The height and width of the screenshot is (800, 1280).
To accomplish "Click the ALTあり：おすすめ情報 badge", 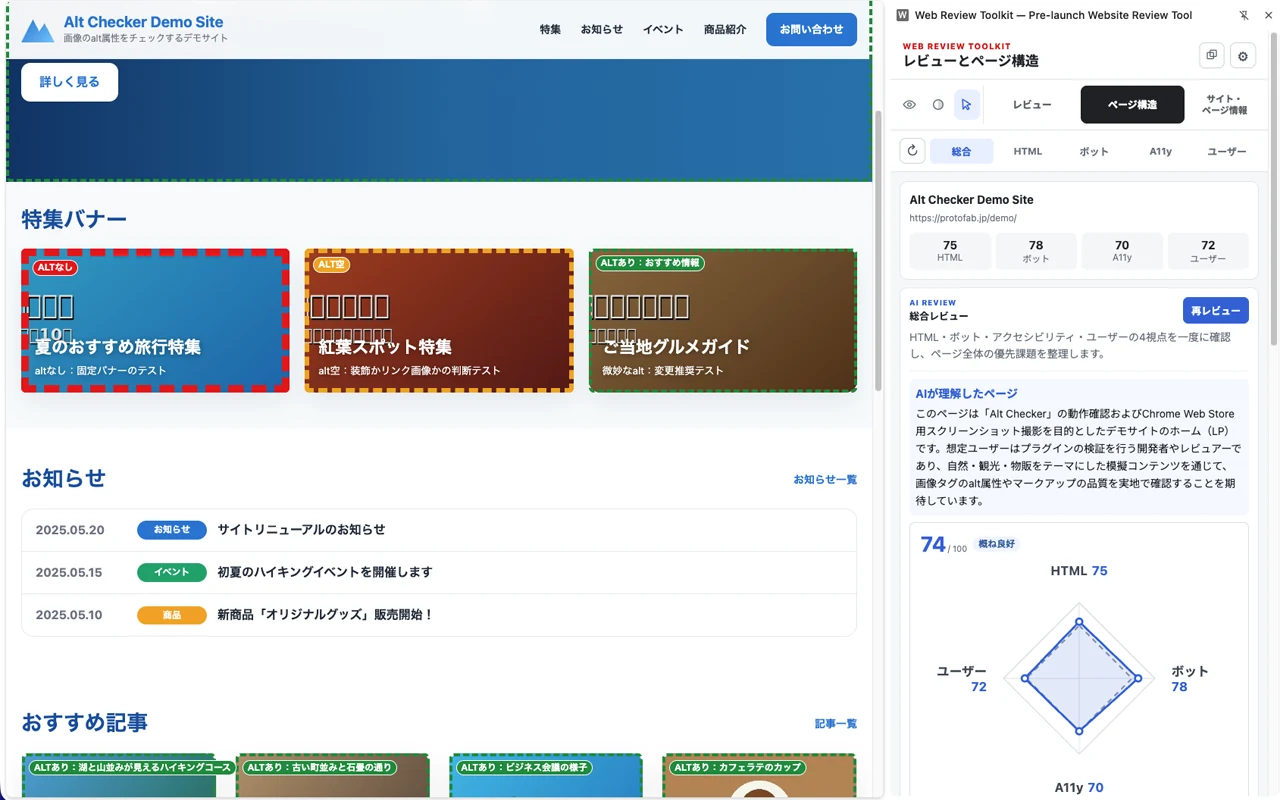I will coord(650,263).
